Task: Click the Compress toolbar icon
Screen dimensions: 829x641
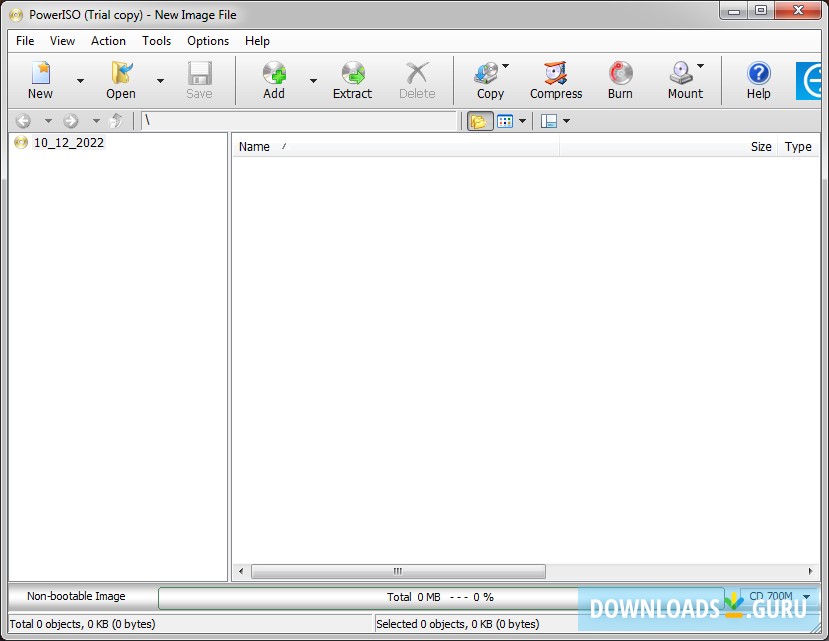Action: click(x=556, y=74)
